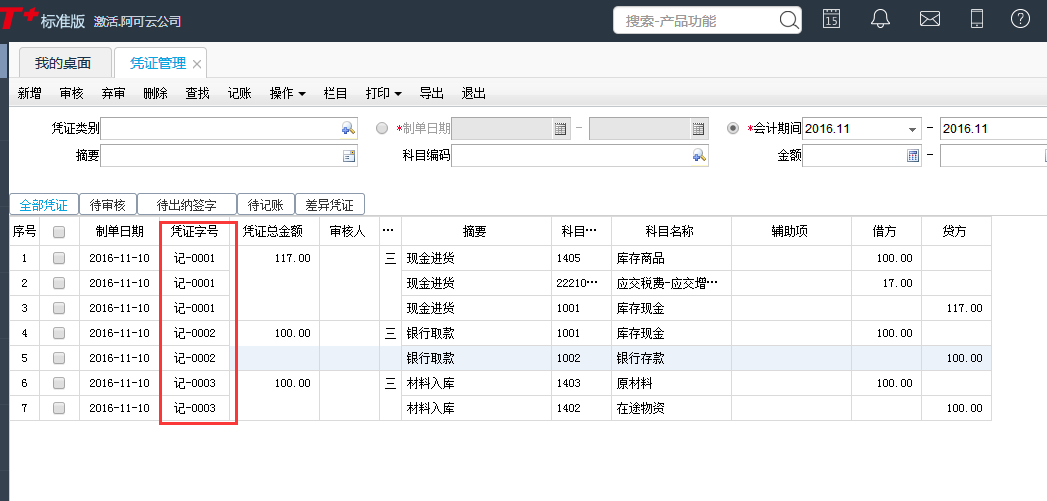Click 新增 toolbar button

tap(29, 94)
